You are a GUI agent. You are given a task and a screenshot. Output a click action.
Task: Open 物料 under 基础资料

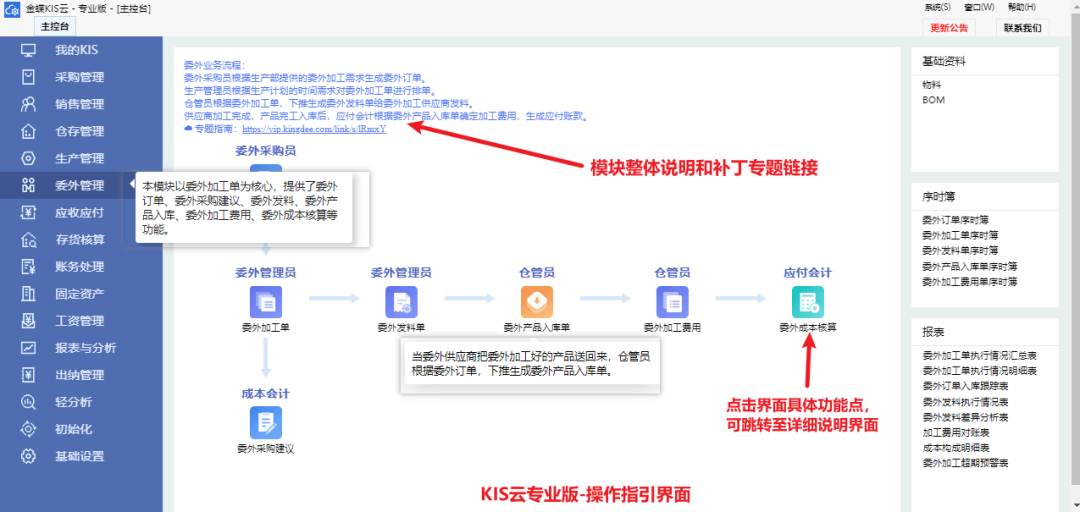[932, 85]
